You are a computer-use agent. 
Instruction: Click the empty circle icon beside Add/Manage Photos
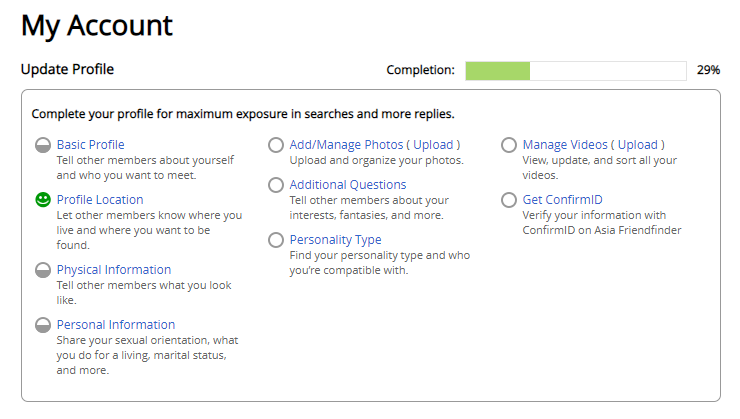[x=276, y=145]
